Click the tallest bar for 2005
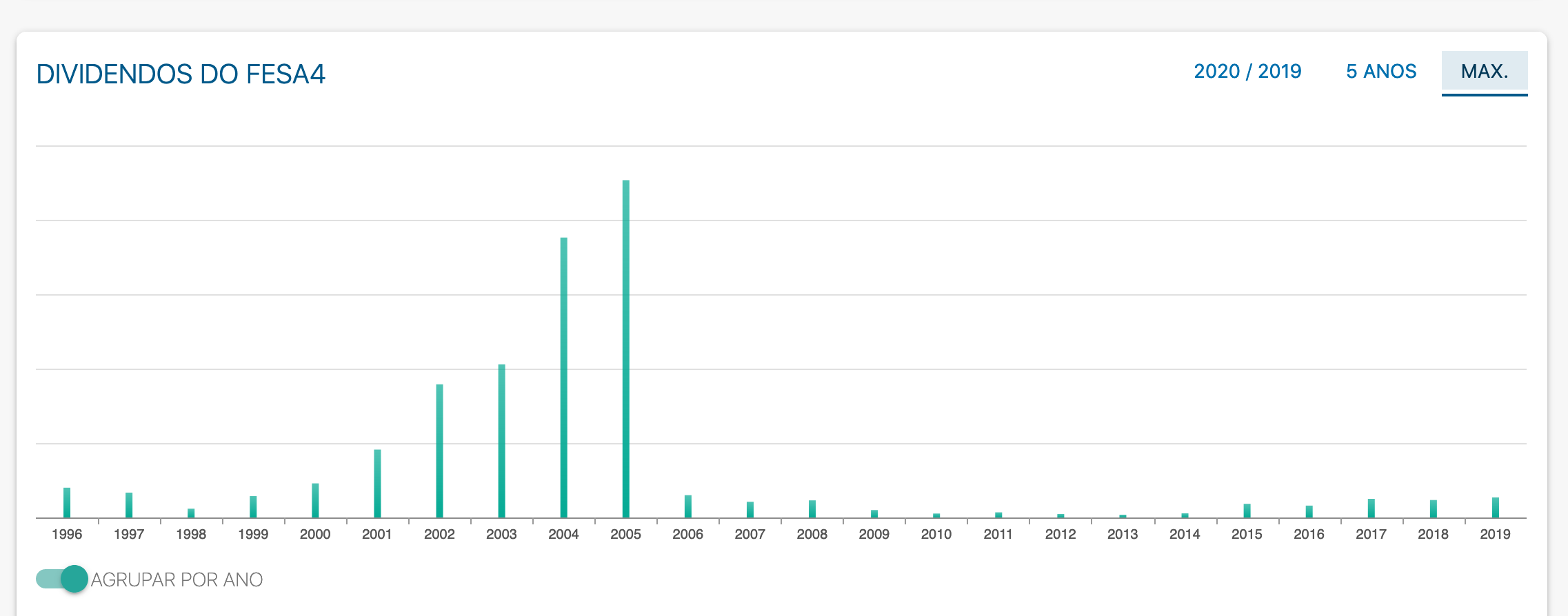The width and height of the screenshot is (1568, 616). click(x=626, y=349)
